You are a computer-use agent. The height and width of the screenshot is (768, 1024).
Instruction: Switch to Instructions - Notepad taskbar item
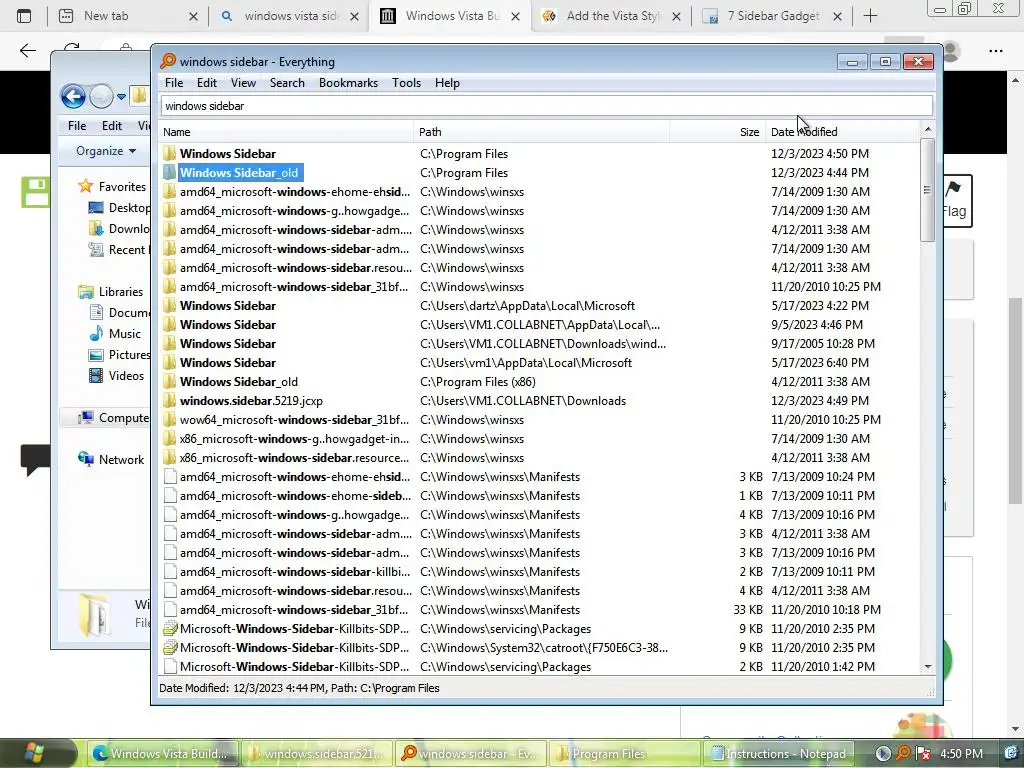[778, 754]
